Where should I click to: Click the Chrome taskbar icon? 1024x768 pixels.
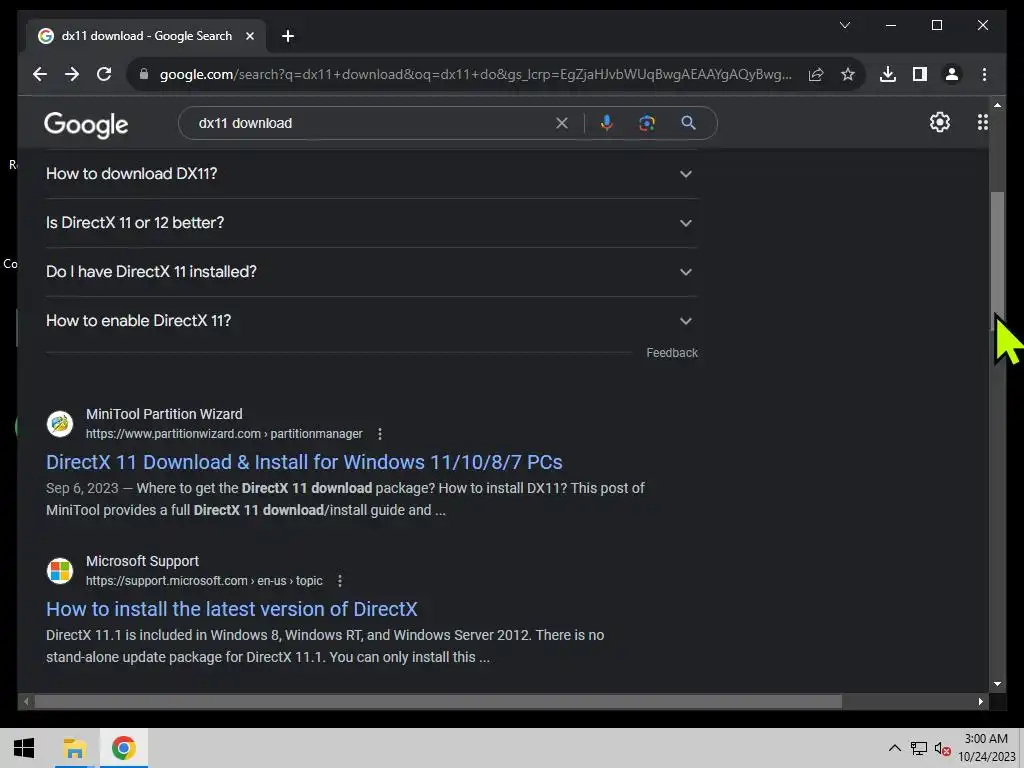coord(123,748)
